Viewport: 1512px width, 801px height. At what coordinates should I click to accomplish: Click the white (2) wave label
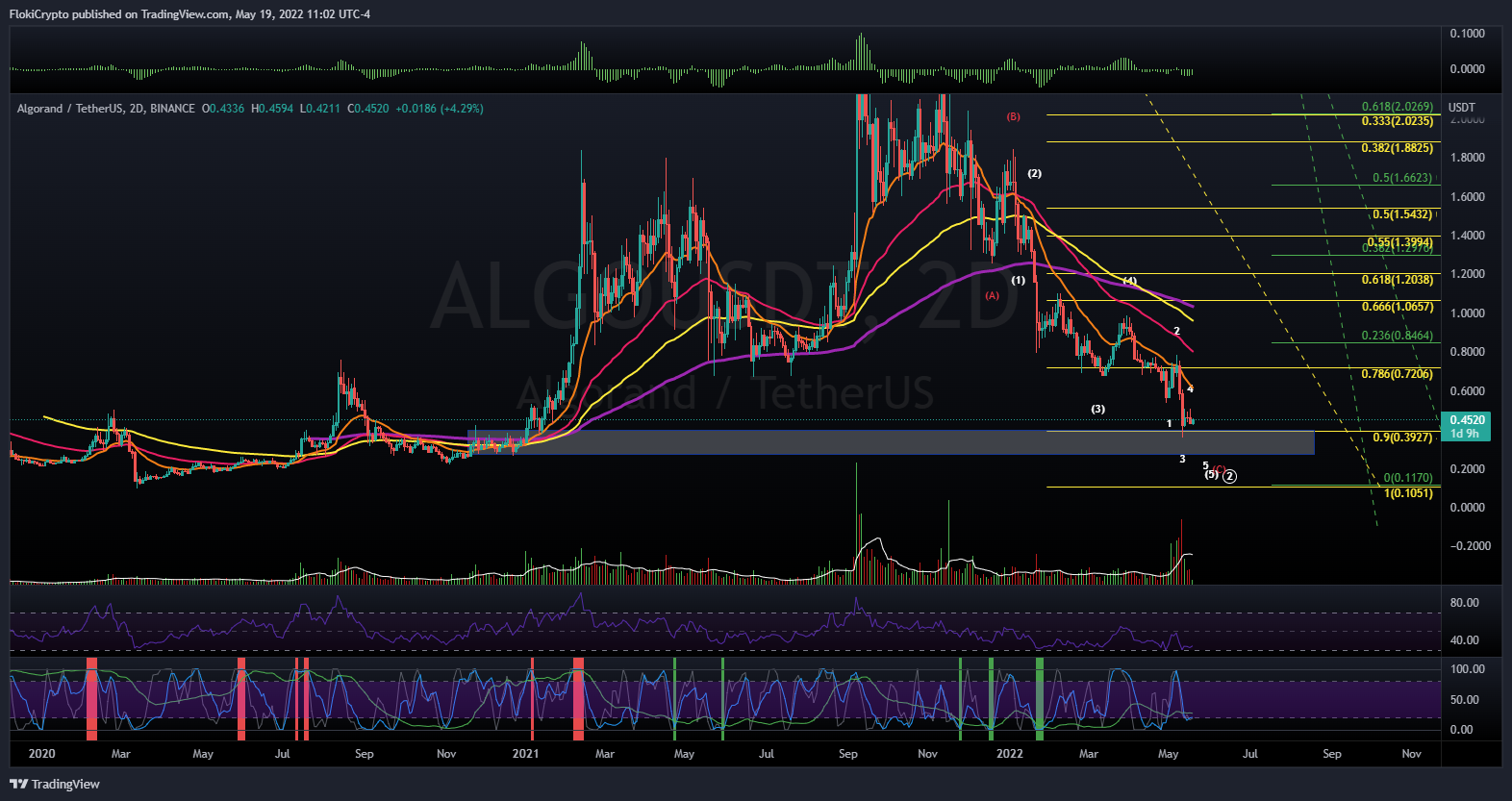1034,173
